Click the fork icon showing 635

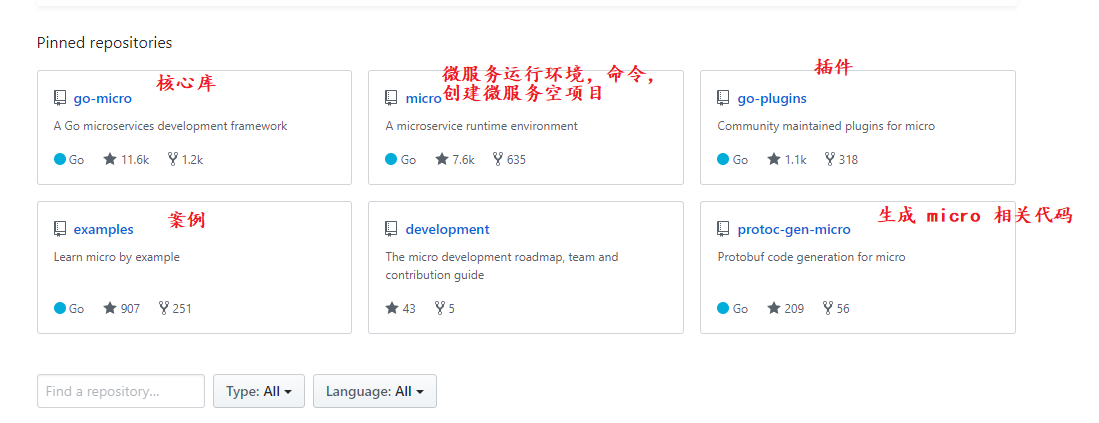pos(498,159)
